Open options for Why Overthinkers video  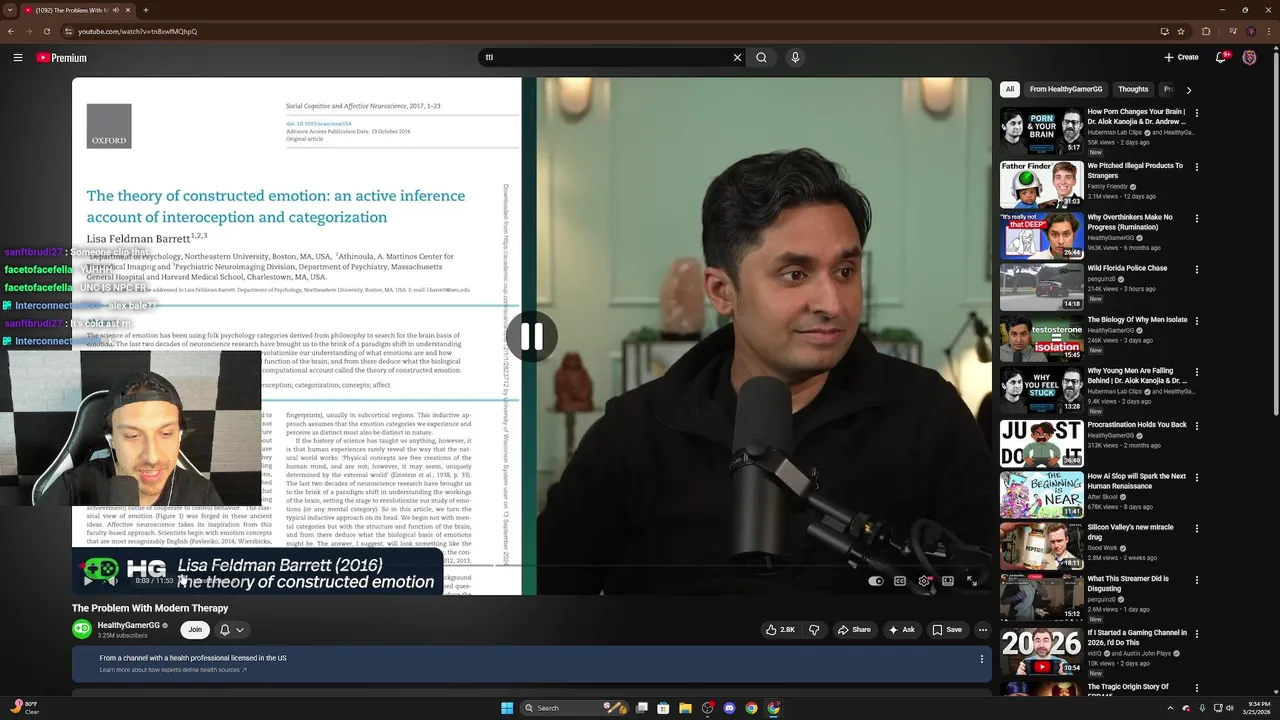click(1197, 218)
